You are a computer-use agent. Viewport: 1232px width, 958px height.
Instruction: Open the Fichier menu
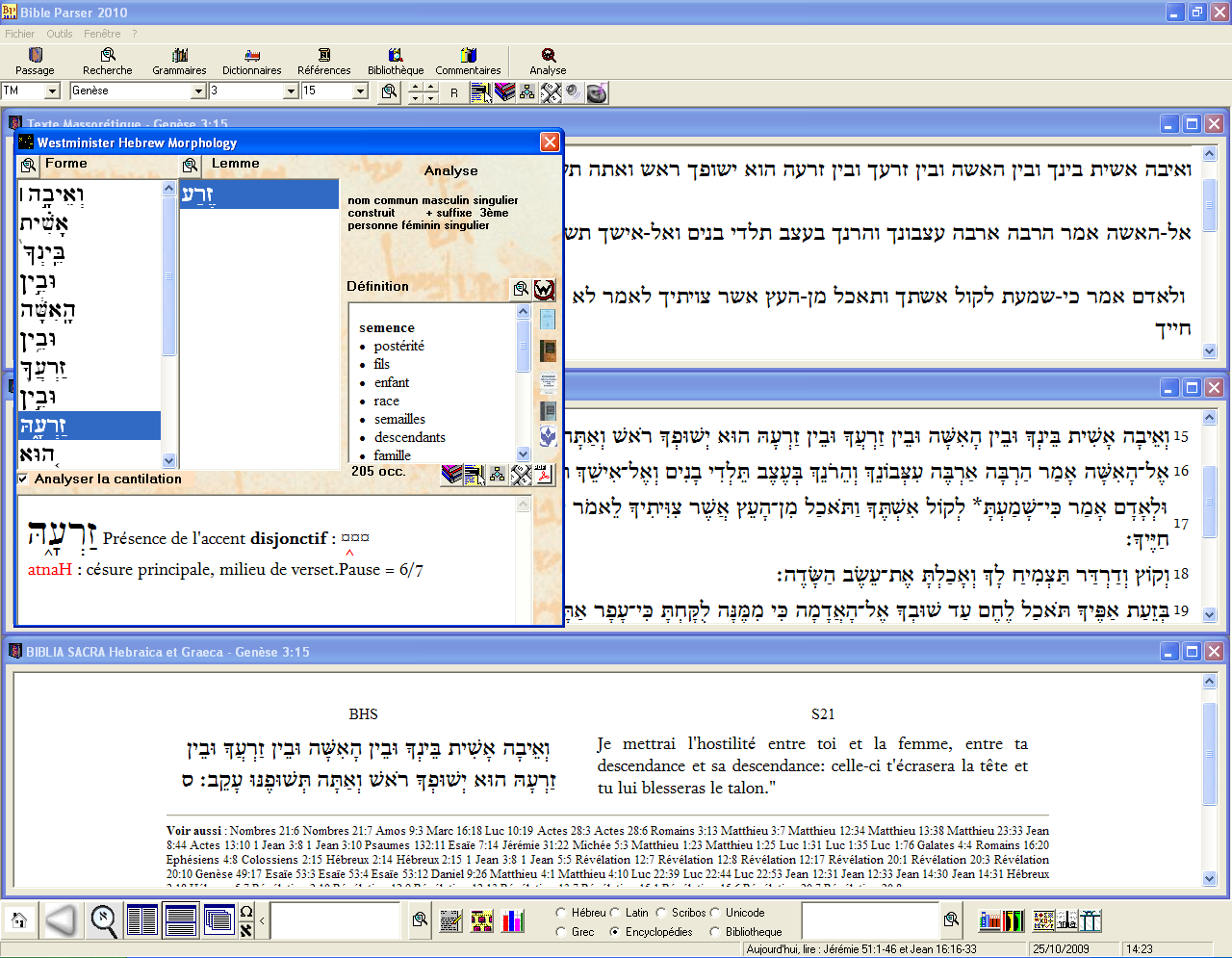[x=19, y=34]
